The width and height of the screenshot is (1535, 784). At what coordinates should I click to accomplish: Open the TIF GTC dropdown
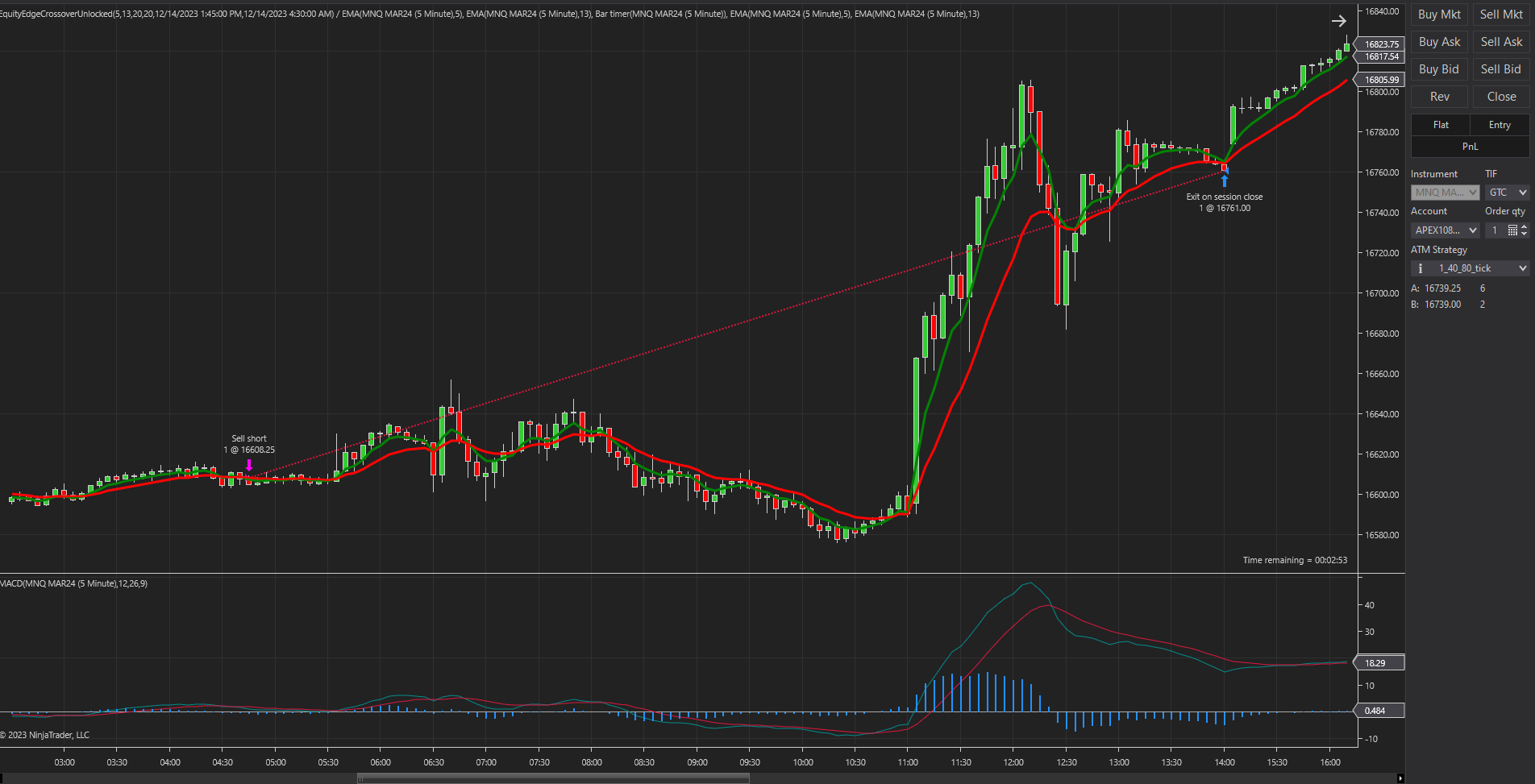tap(1507, 193)
